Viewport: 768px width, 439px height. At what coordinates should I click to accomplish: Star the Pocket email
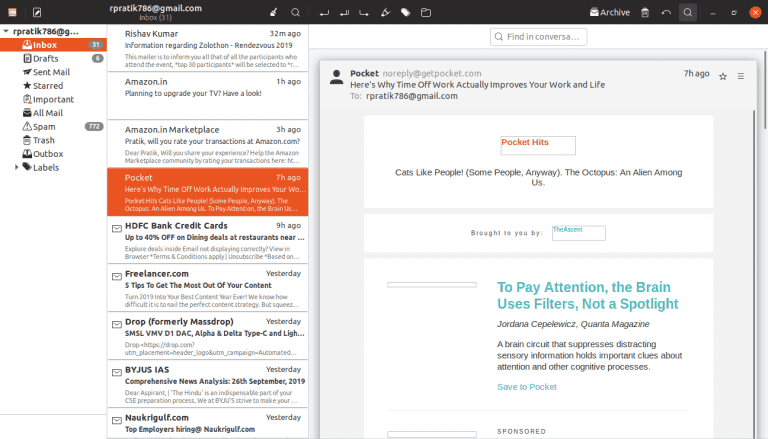tap(723, 76)
